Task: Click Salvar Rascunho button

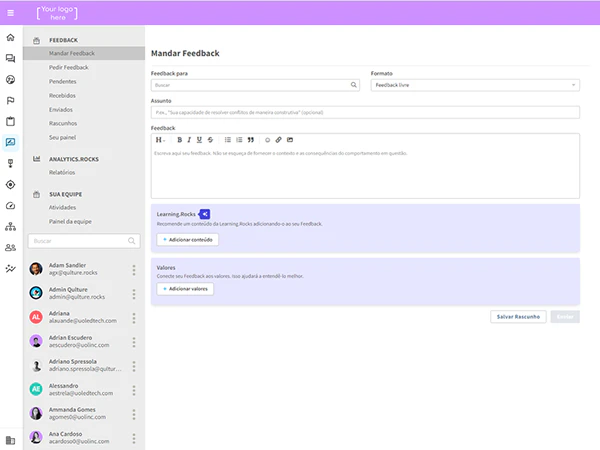Action: pyautogui.click(x=518, y=317)
